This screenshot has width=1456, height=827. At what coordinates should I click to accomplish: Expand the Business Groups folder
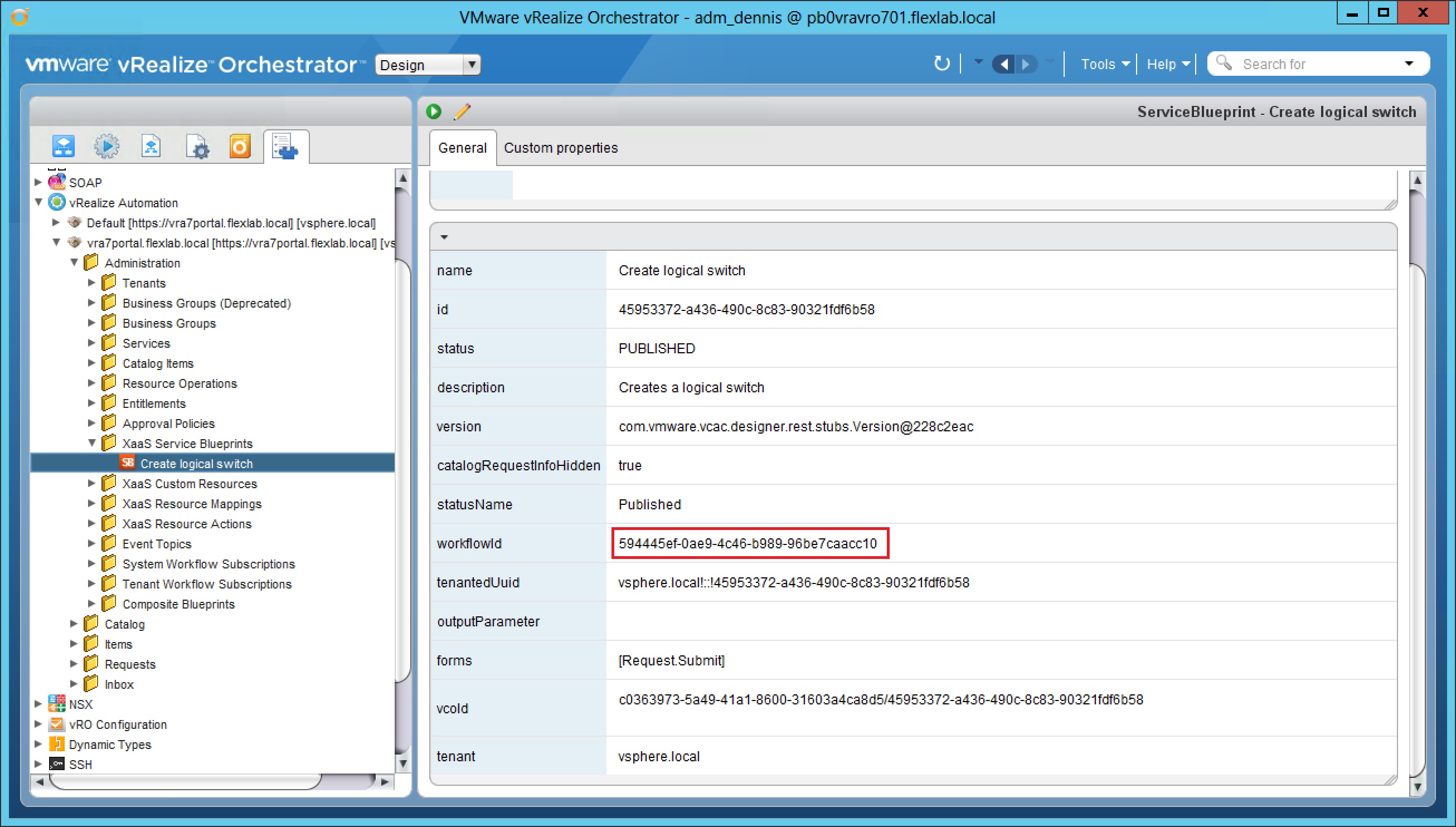tap(91, 323)
